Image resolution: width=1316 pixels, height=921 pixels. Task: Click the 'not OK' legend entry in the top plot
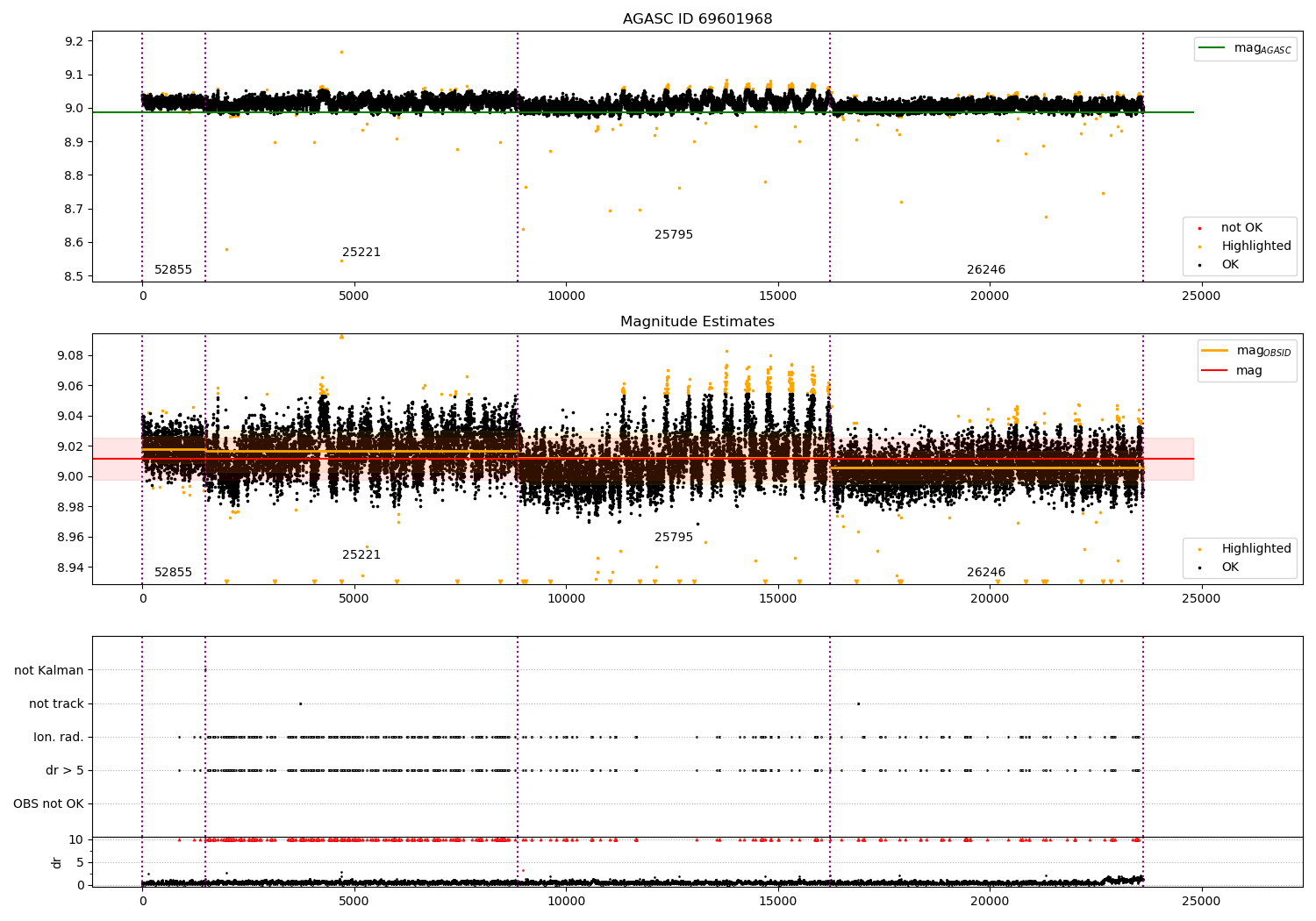pos(1231,228)
